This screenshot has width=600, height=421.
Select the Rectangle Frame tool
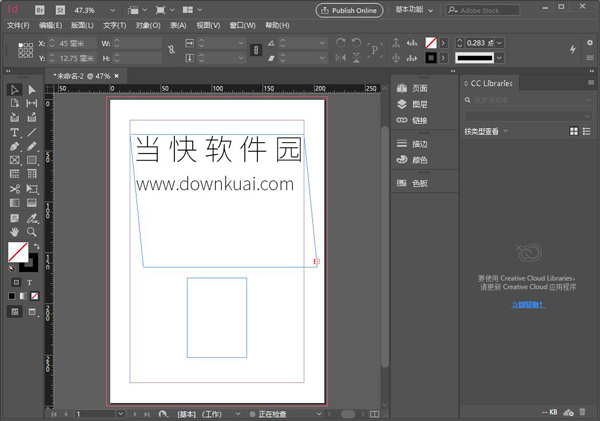(x=15, y=160)
